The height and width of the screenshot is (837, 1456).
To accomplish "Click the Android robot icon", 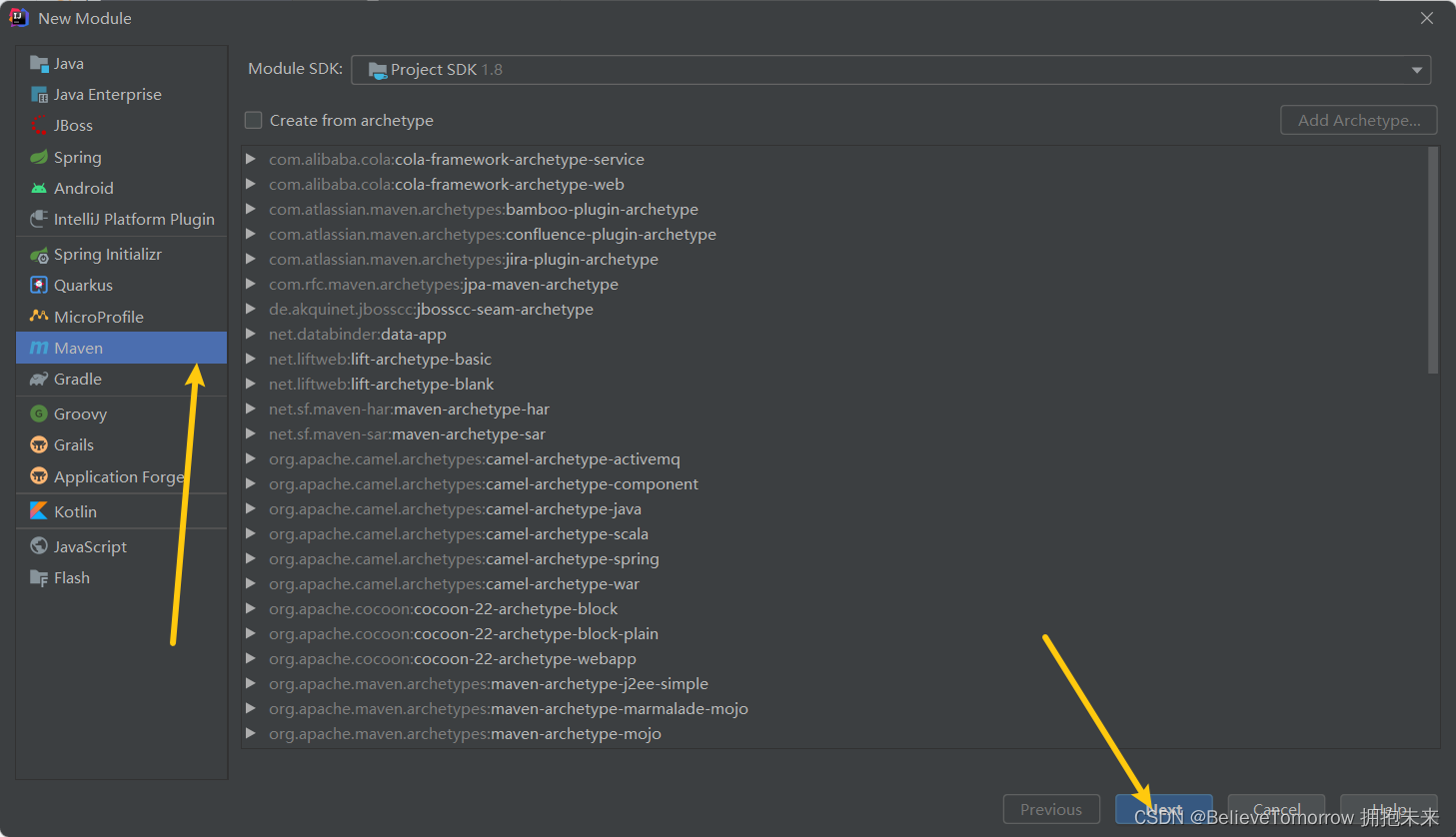I will click(39, 189).
